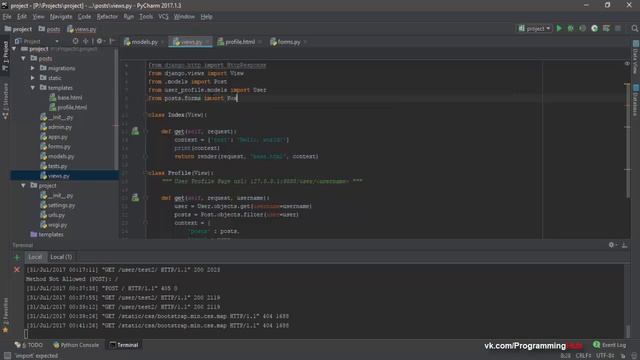Toggle the Favorites tool window side tab
640x360 pixels.
[x=5, y=316]
